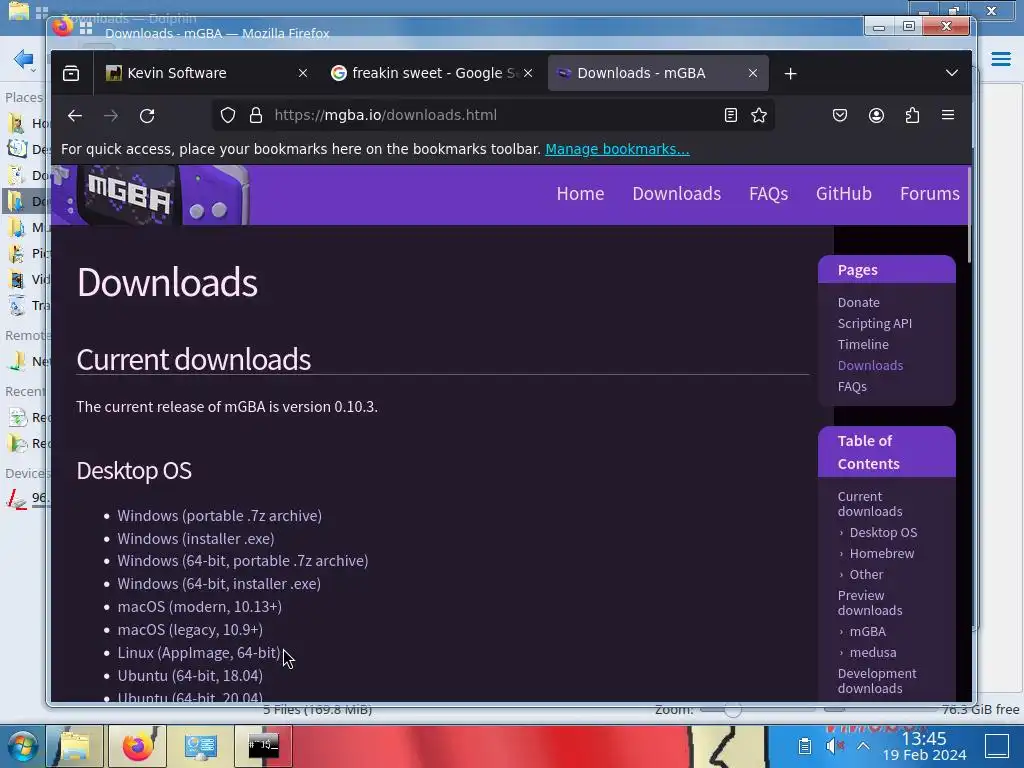
Task: Open the extensions puzzle icon
Action: (912, 116)
